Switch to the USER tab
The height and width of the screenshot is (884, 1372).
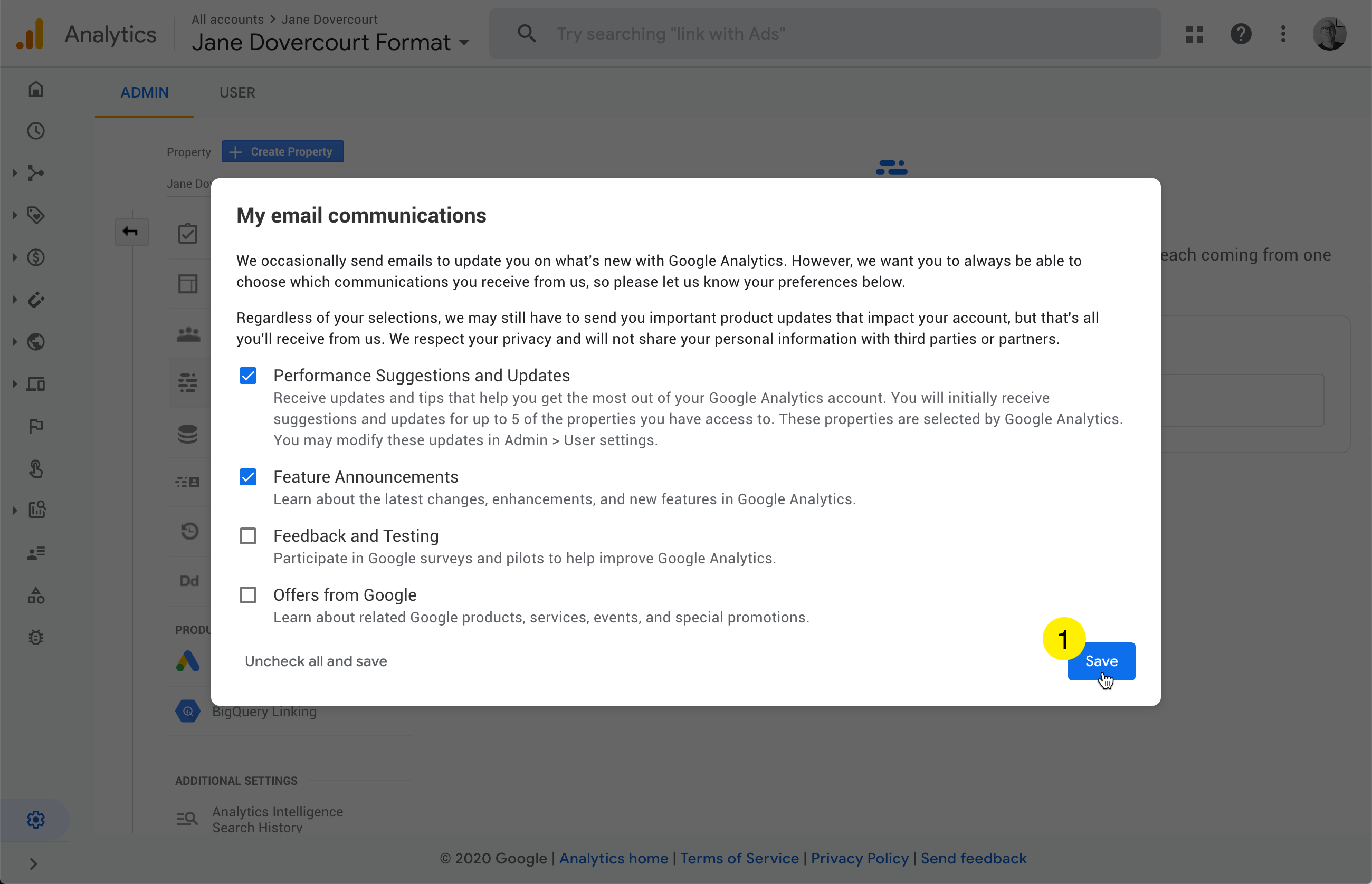tap(237, 92)
